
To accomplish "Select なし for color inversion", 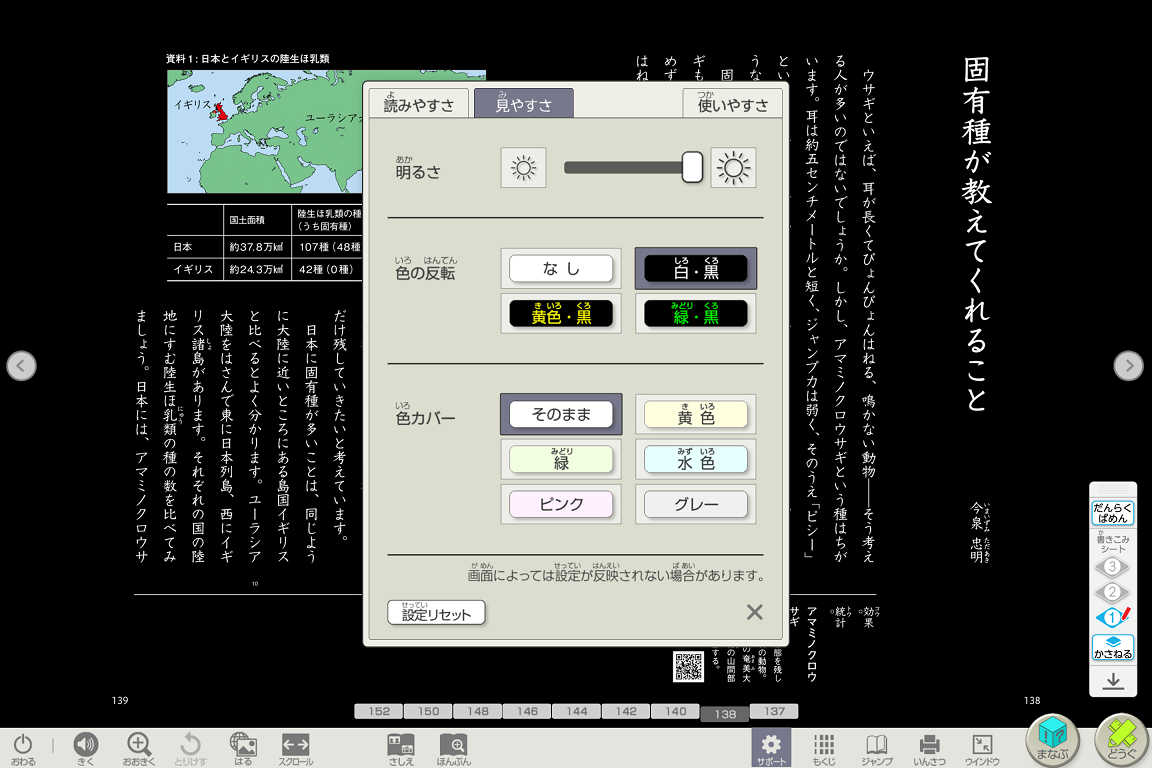I will 561,268.
